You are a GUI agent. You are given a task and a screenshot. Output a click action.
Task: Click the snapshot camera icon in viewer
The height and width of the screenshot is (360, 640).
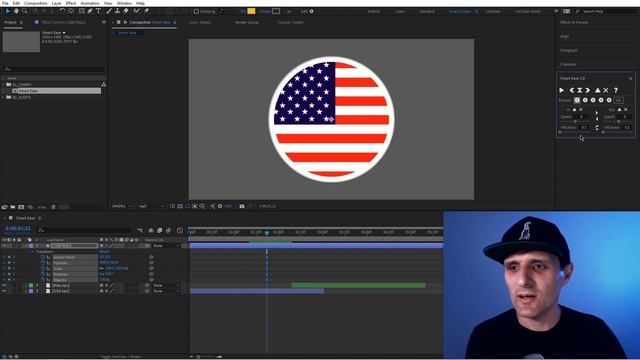pos(242,207)
